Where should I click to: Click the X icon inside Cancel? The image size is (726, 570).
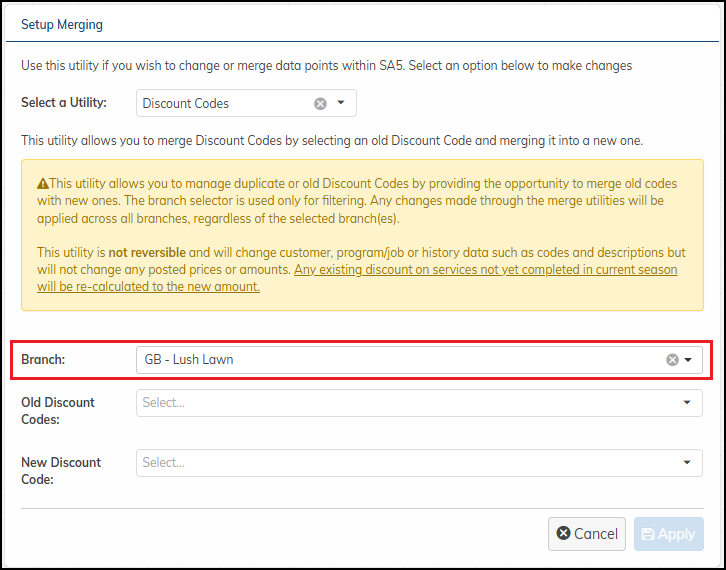(x=564, y=534)
